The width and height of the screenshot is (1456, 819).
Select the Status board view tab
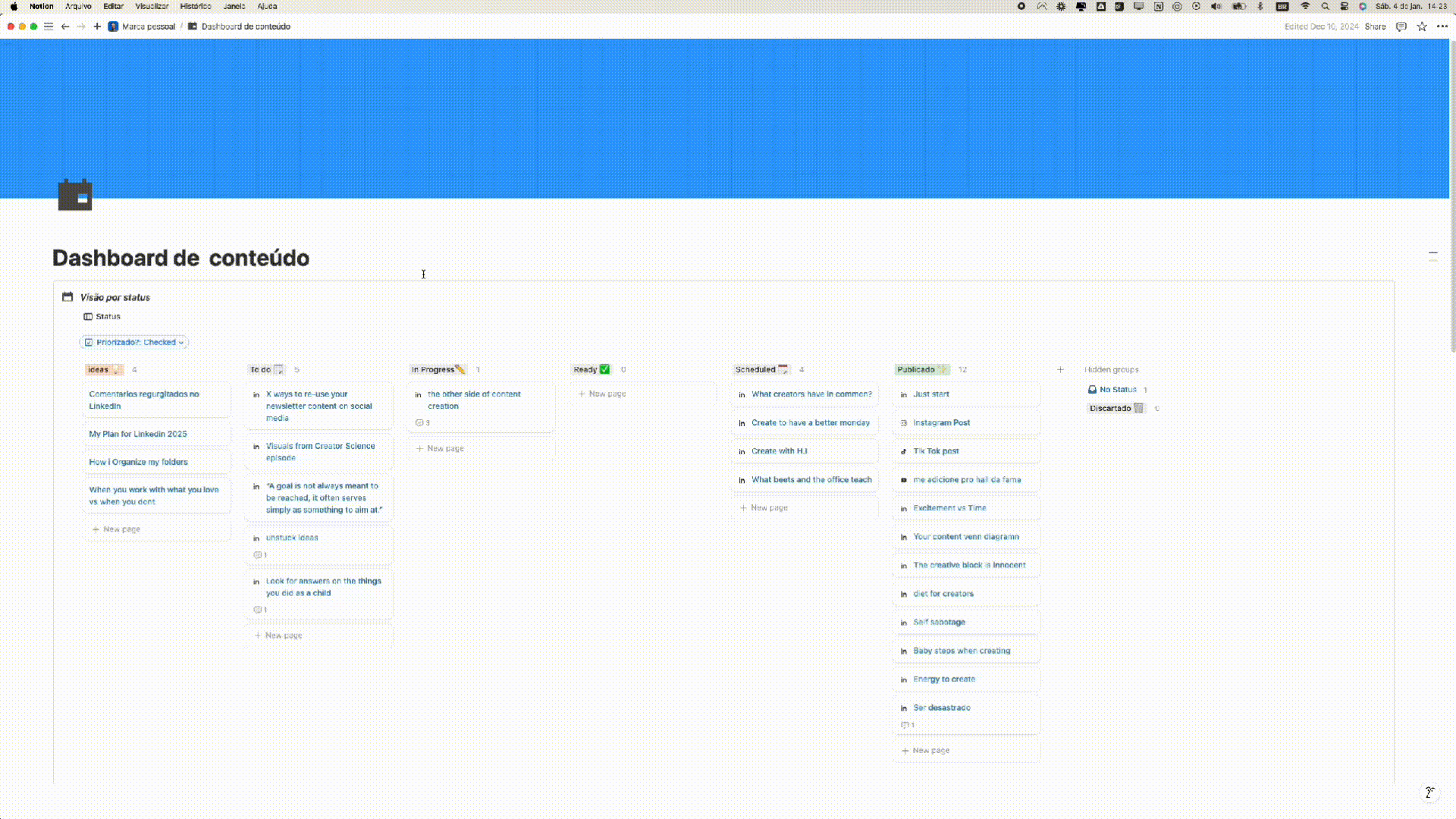tap(102, 317)
